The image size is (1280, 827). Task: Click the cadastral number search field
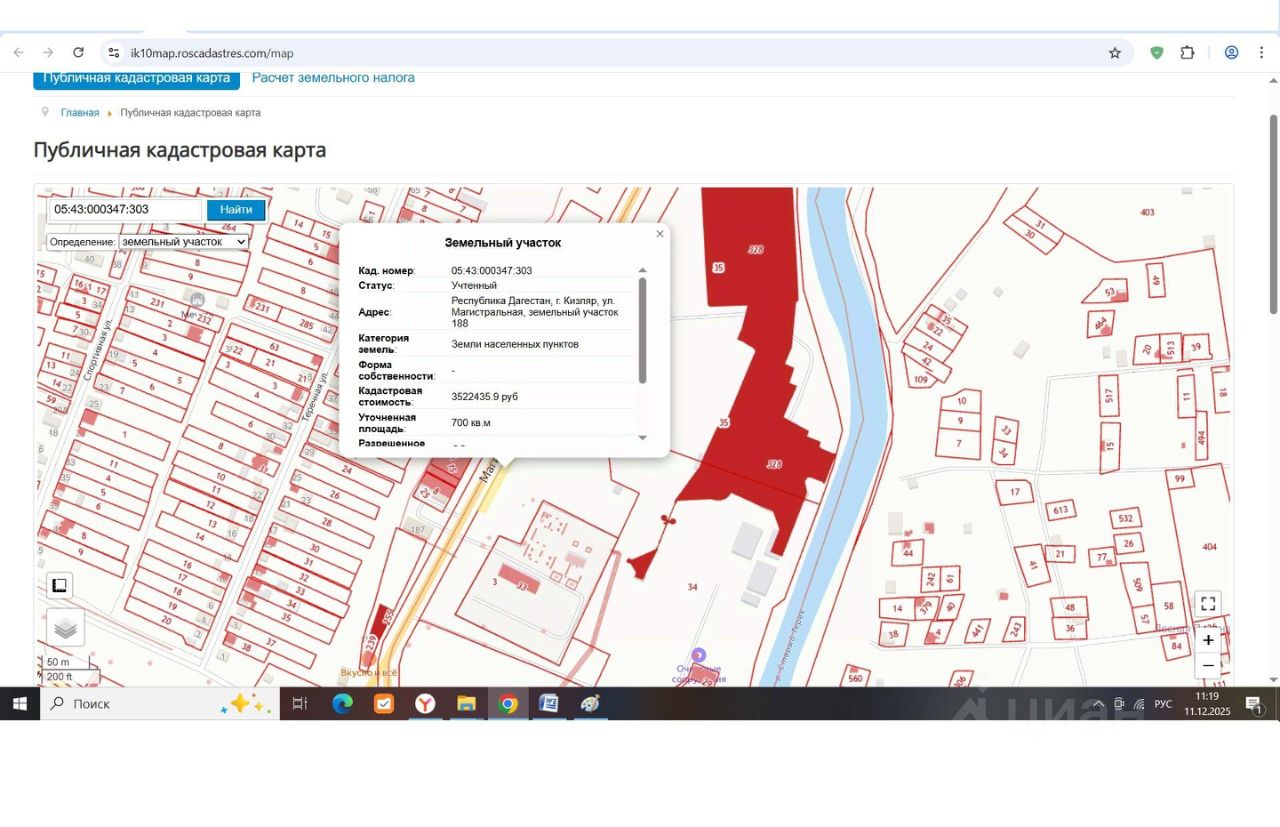click(125, 210)
